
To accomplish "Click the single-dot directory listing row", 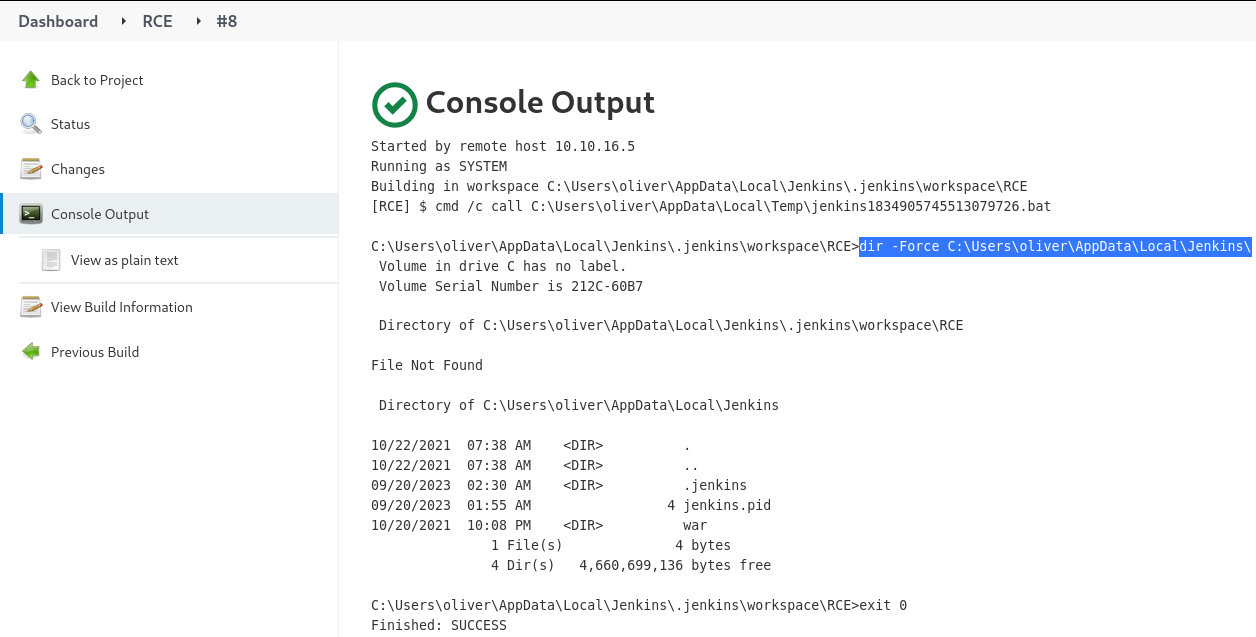I will [x=531, y=446].
